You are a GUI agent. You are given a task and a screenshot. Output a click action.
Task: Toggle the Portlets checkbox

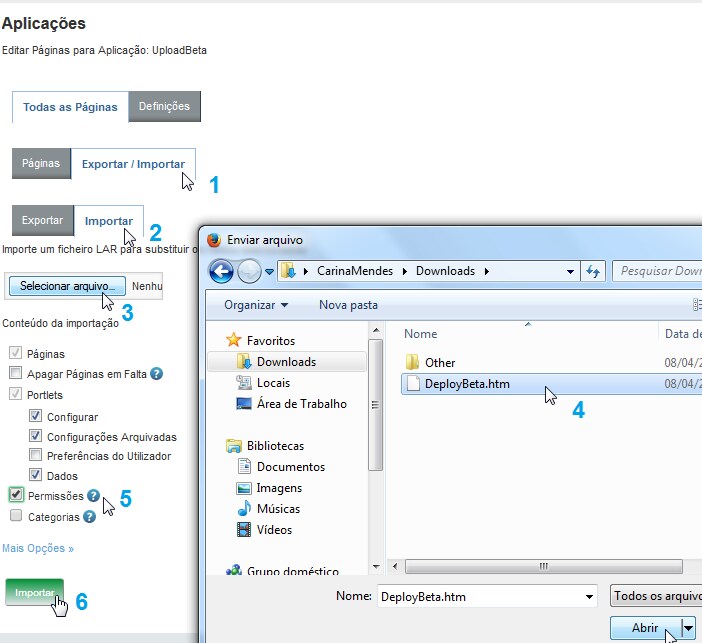pos(15,394)
